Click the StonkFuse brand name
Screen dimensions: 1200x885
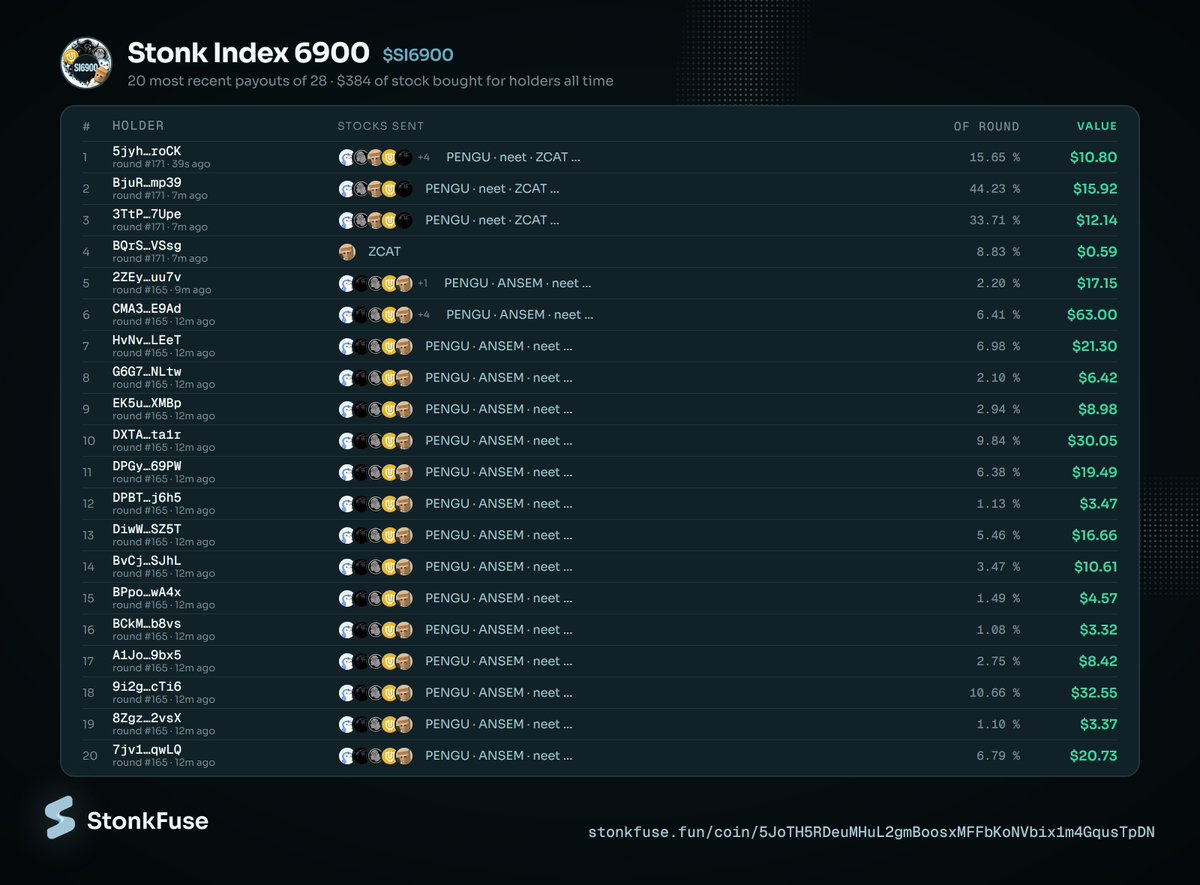coord(148,821)
